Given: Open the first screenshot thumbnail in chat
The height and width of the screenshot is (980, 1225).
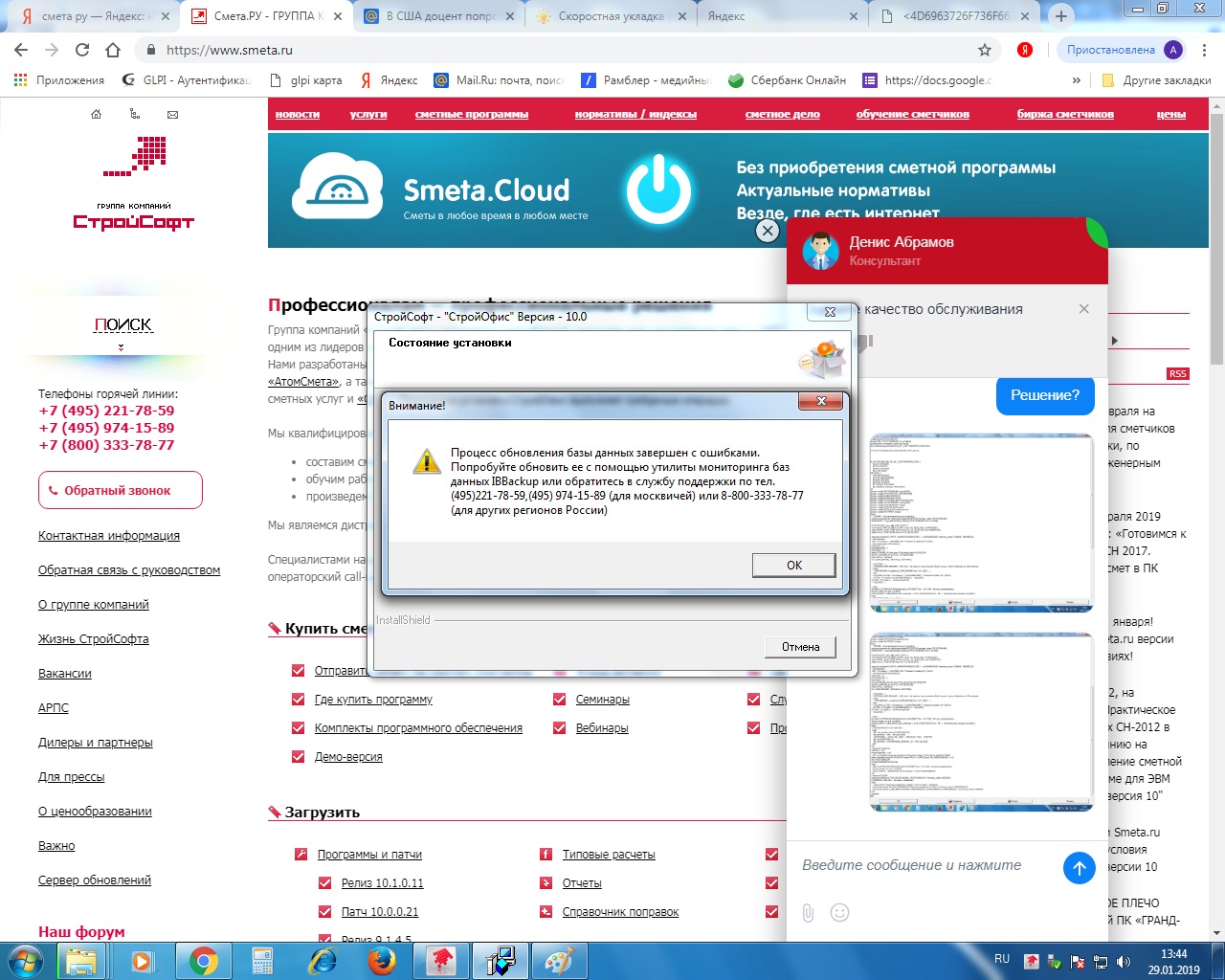Looking at the screenshot, I should click(982, 523).
